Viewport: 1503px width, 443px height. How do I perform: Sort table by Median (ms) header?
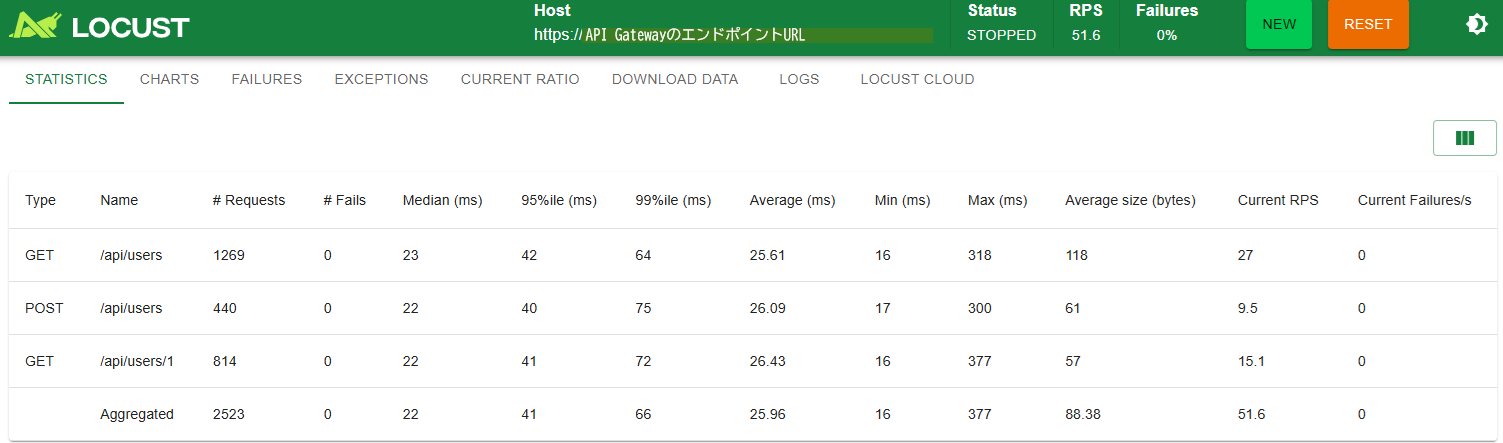coord(442,200)
